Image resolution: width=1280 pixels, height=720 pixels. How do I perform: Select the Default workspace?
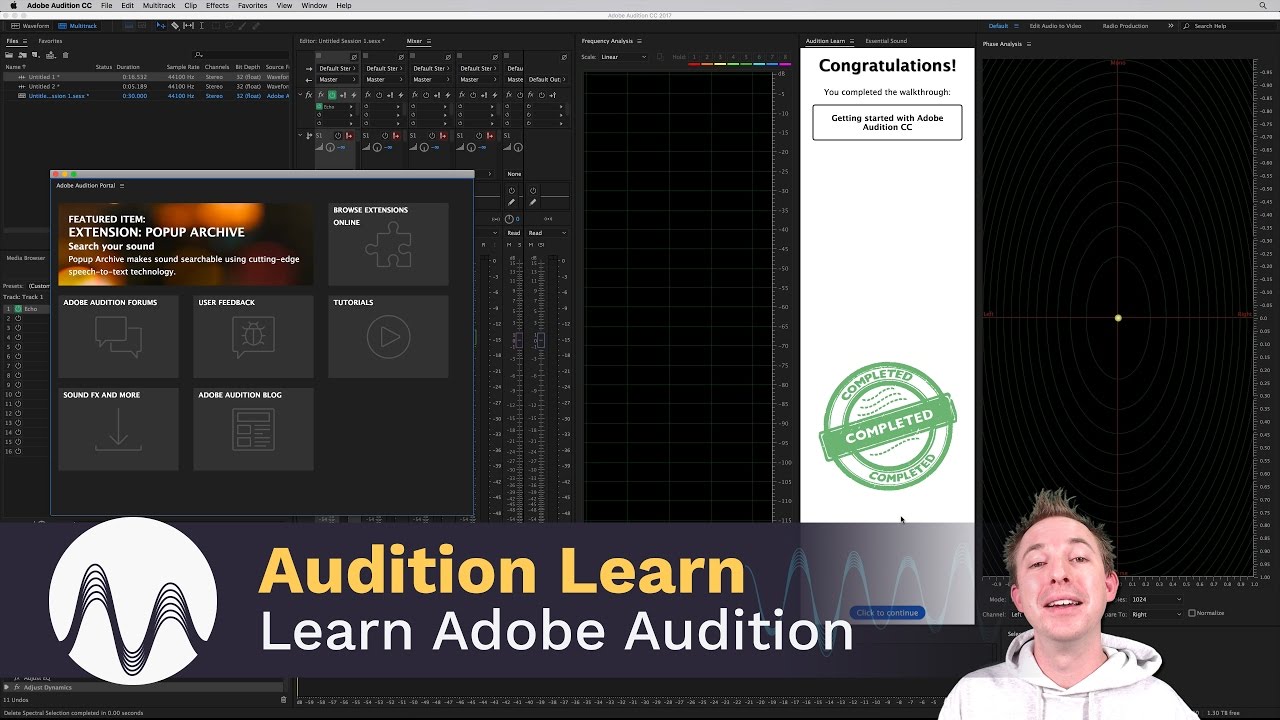[998, 26]
